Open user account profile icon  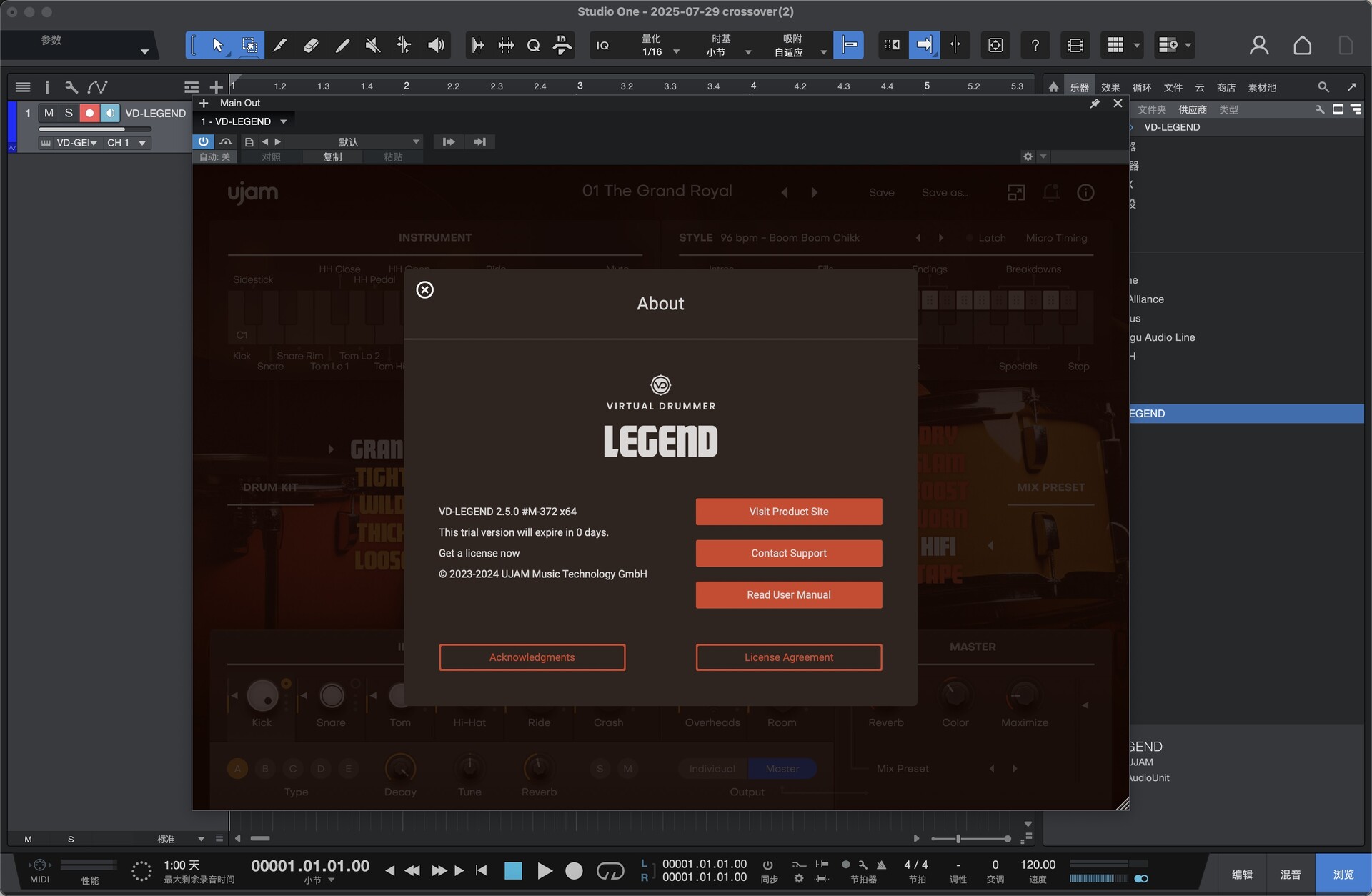coord(1259,46)
